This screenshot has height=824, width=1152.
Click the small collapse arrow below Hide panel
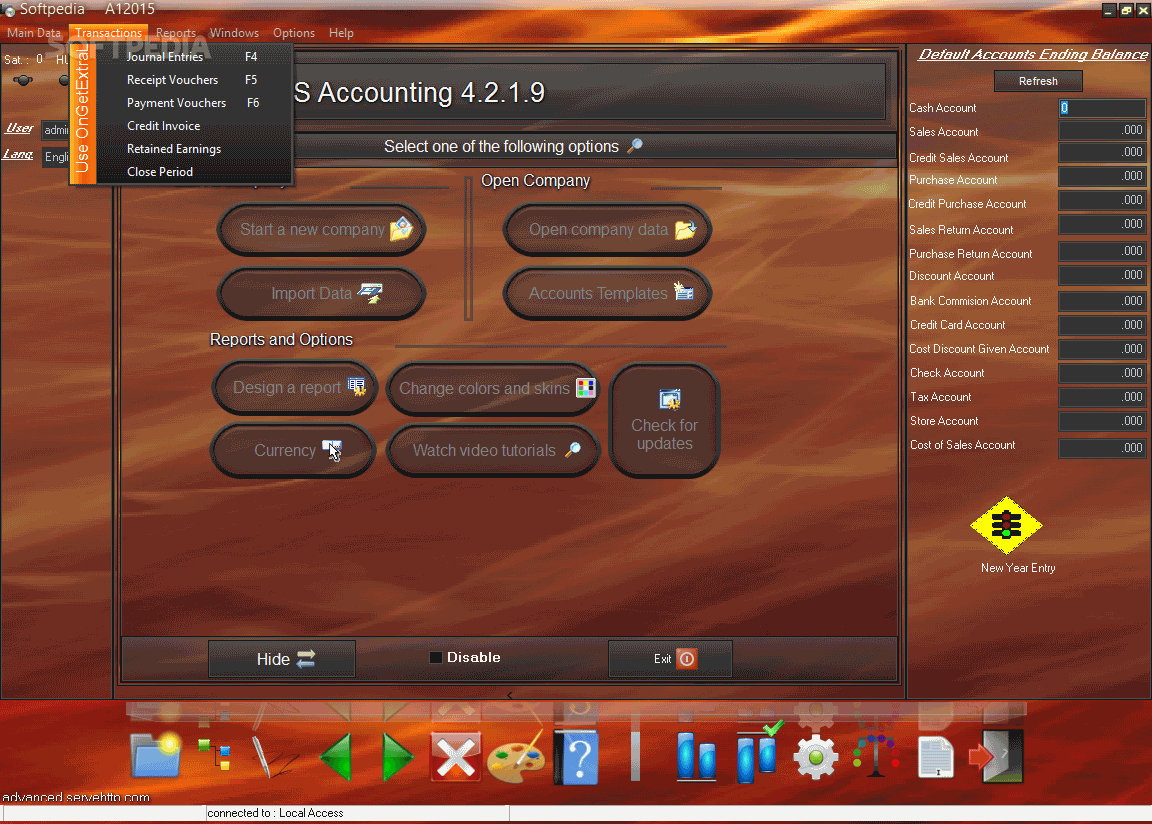509,695
